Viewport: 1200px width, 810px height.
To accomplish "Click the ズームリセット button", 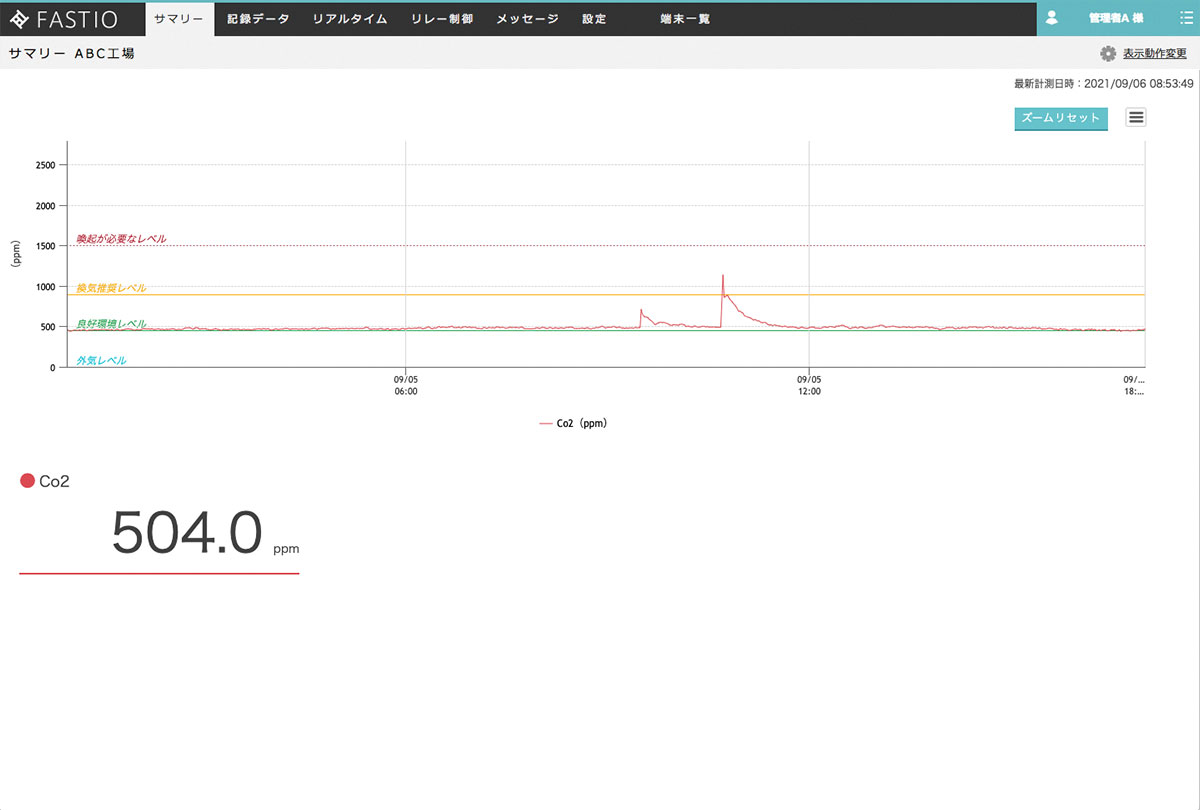I will click(1061, 118).
